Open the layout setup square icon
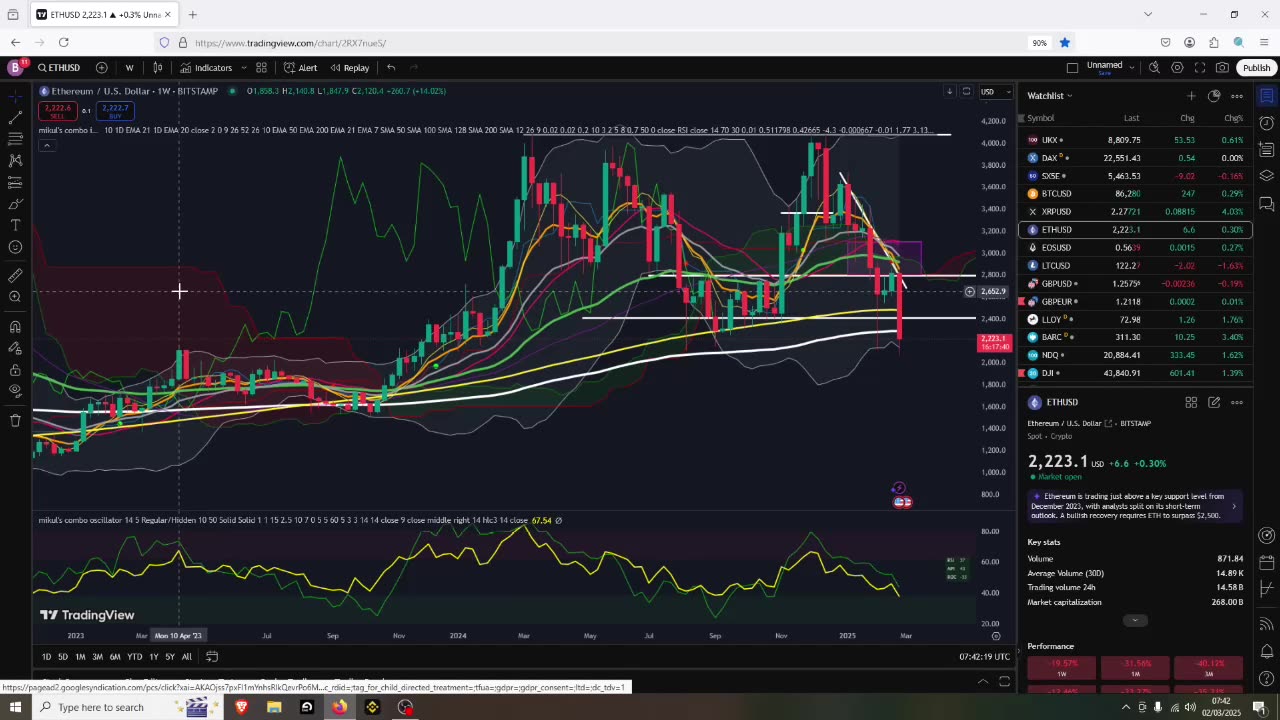 [x=1072, y=68]
